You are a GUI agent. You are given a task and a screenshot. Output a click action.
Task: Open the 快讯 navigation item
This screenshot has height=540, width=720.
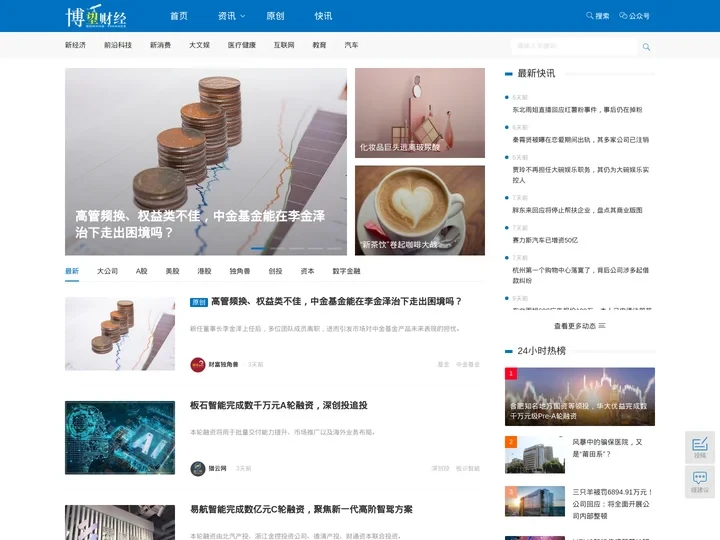(x=323, y=16)
